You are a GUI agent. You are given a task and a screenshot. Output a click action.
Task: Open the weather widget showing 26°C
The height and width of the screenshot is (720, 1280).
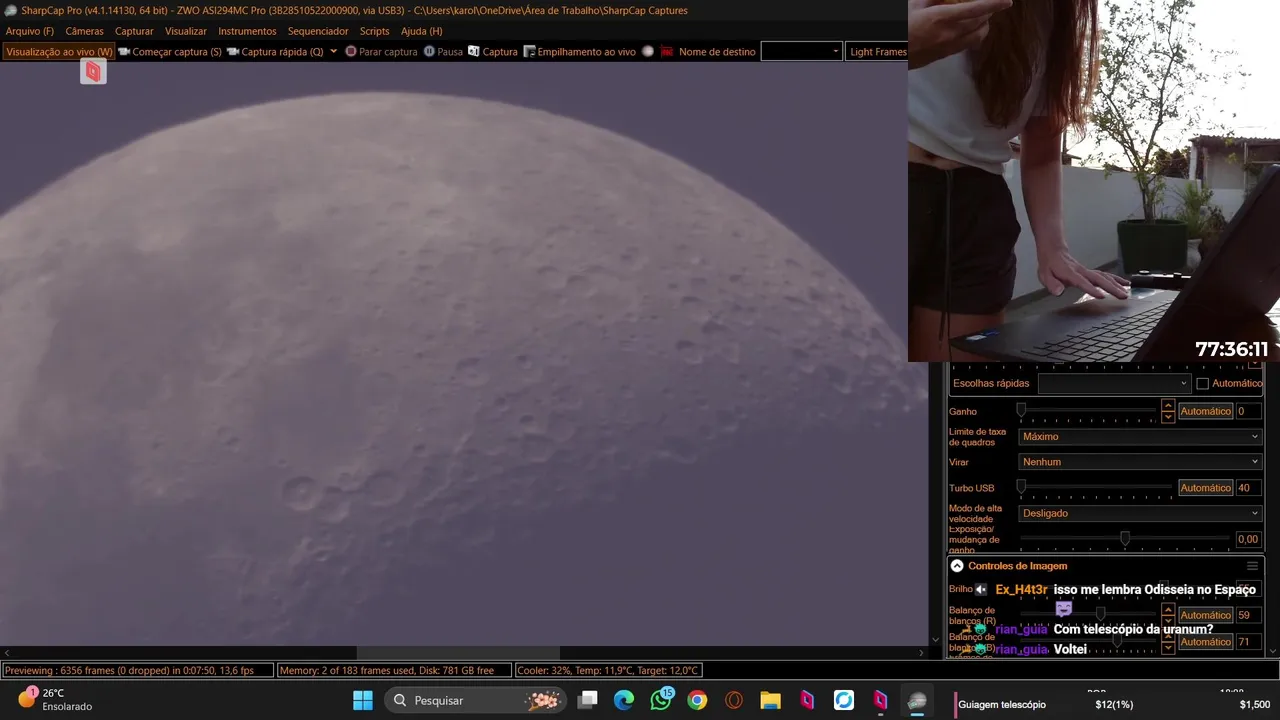click(55, 699)
